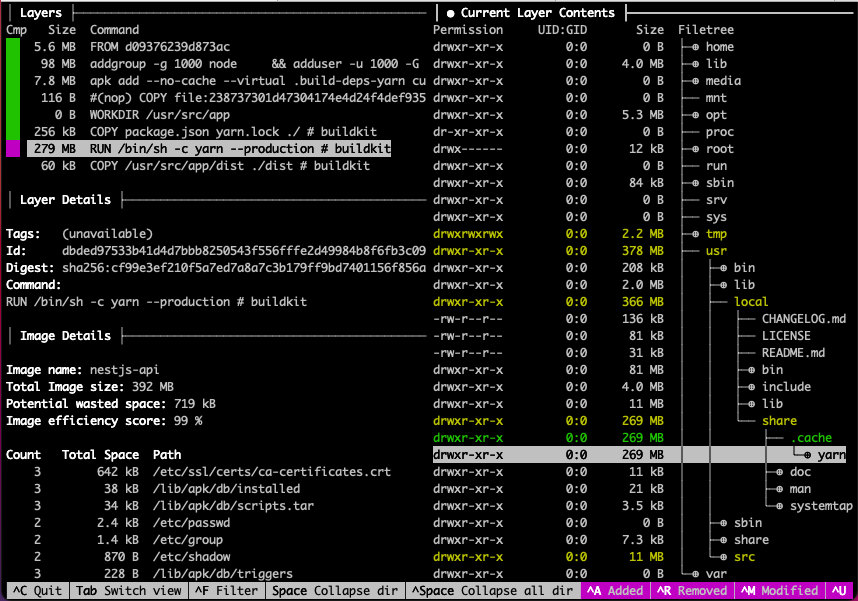Click the purple comparison marker beside RUN layer
Screen dimensions: 858x601
pyautogui.click(x=12, y=149)
